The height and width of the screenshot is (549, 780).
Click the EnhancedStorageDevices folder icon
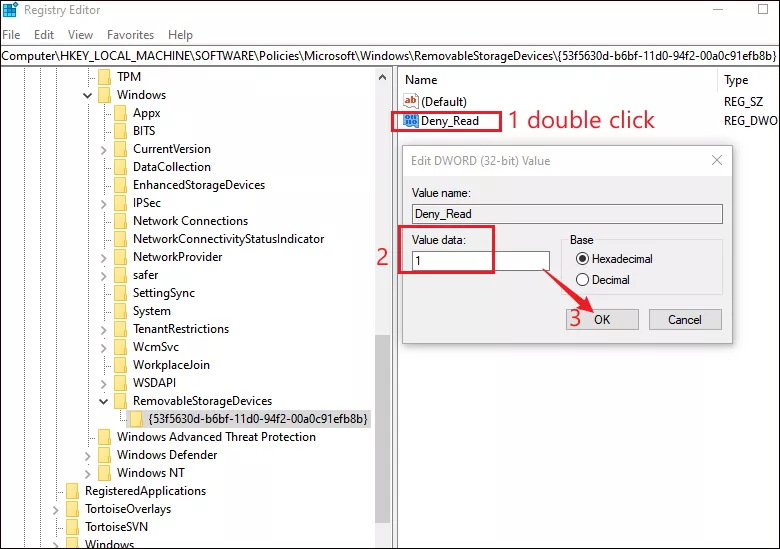pyautogui.click(x=120, y=185)
